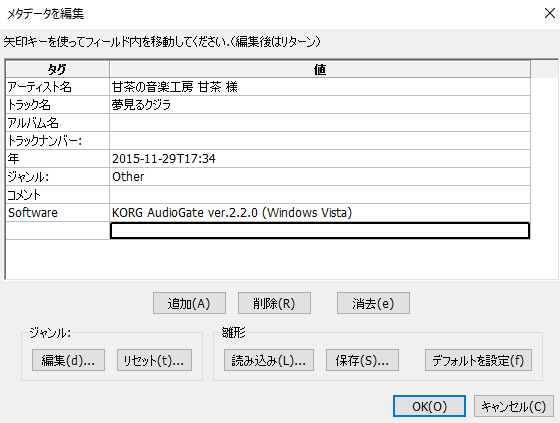560x423 pixels.
Task: Select genre value Other
Action: (x=320, y=176)
